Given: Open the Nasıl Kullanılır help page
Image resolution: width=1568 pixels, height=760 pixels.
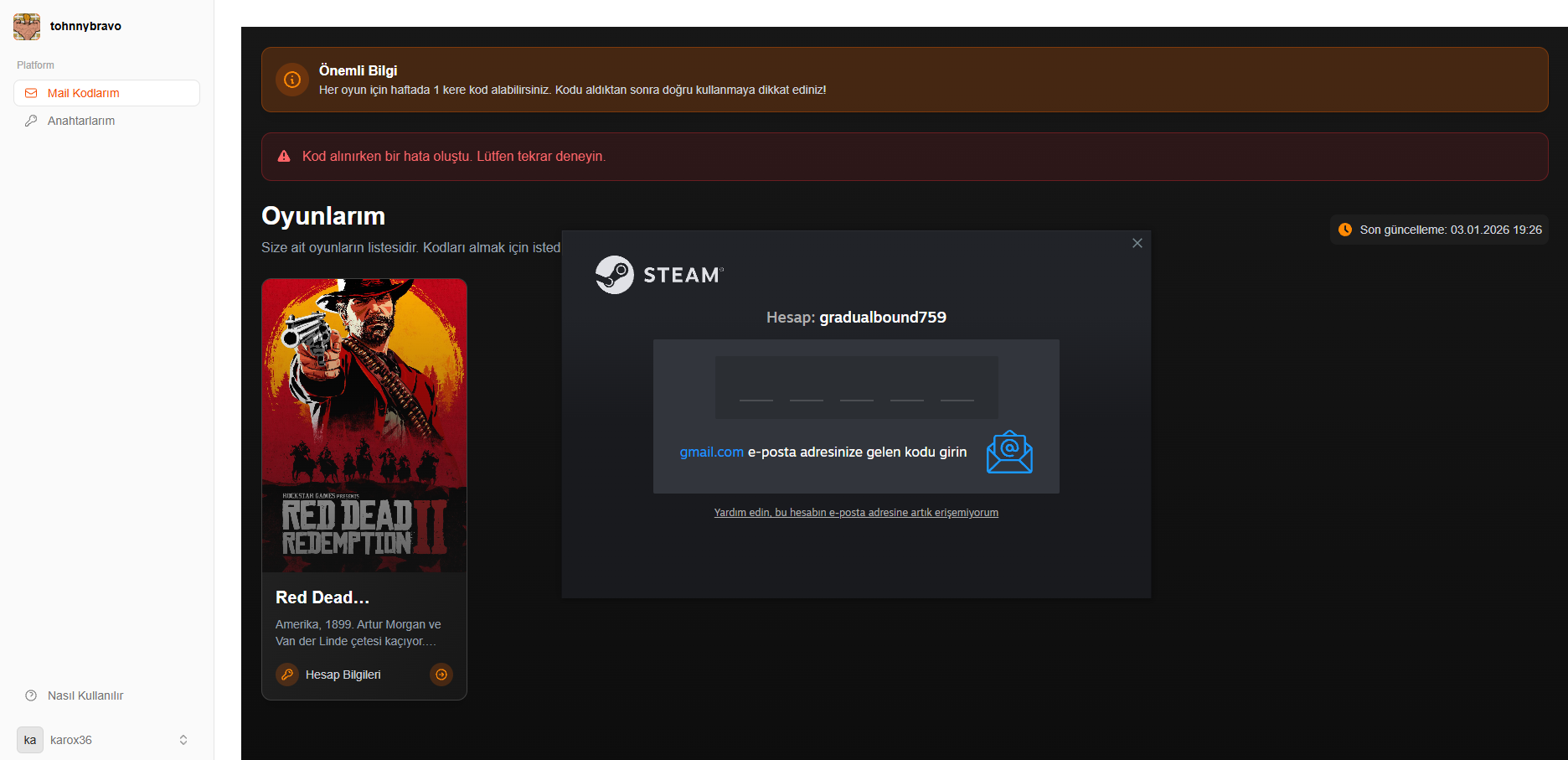Looking at the screenshot, I should click(106, 695).
